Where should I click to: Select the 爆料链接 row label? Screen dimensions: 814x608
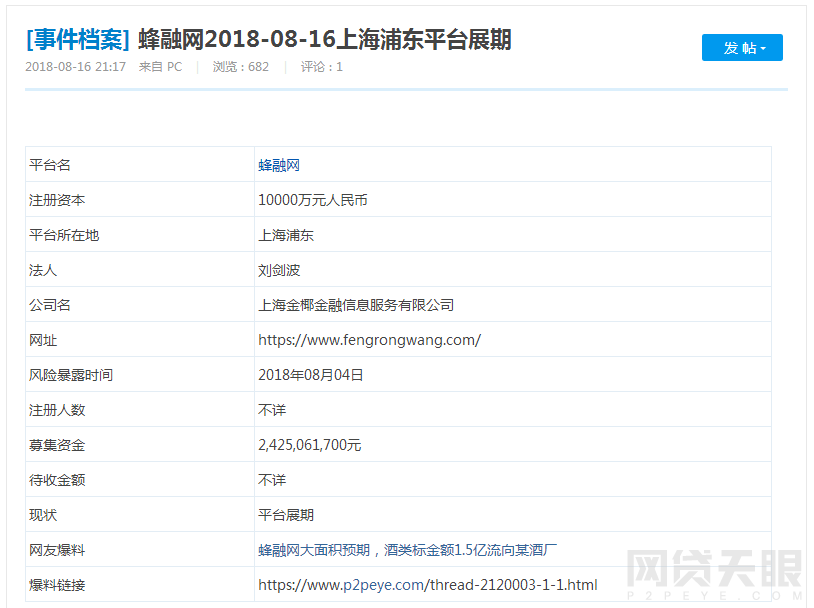tap(57, 585)
